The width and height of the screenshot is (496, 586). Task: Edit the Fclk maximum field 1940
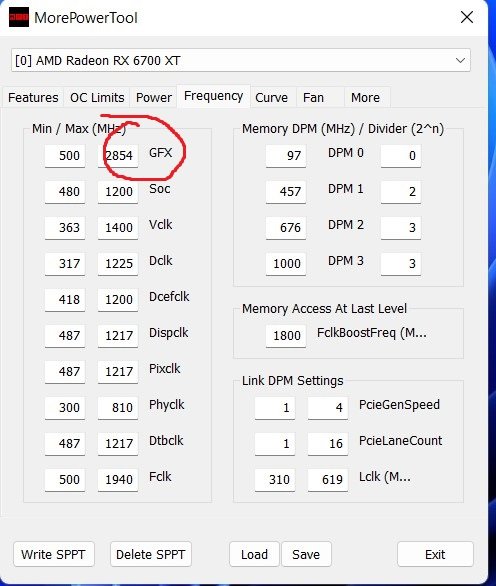coord(118,479)
